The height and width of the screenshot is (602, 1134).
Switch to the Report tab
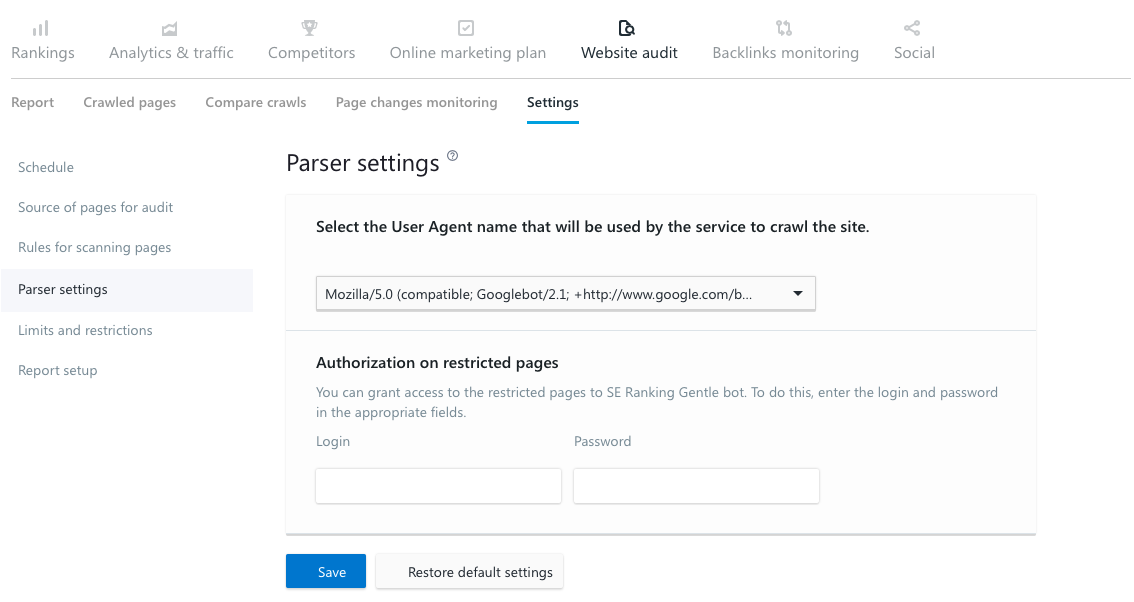[x=33, y=103]
